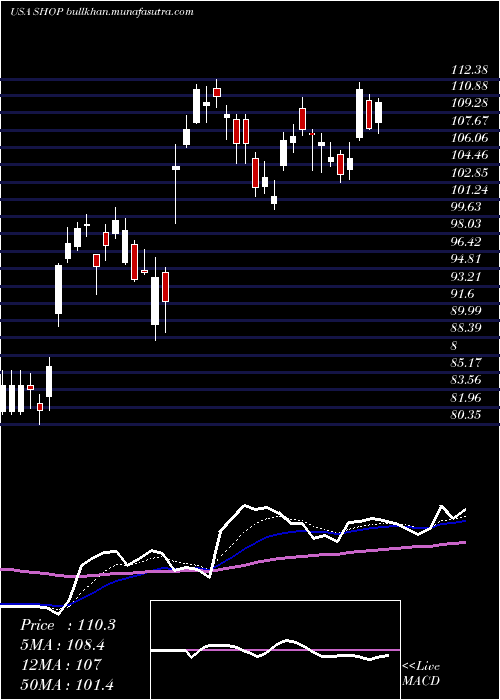Click inside the MACD inset chart

pyautogui.click(x=275, y=650)
